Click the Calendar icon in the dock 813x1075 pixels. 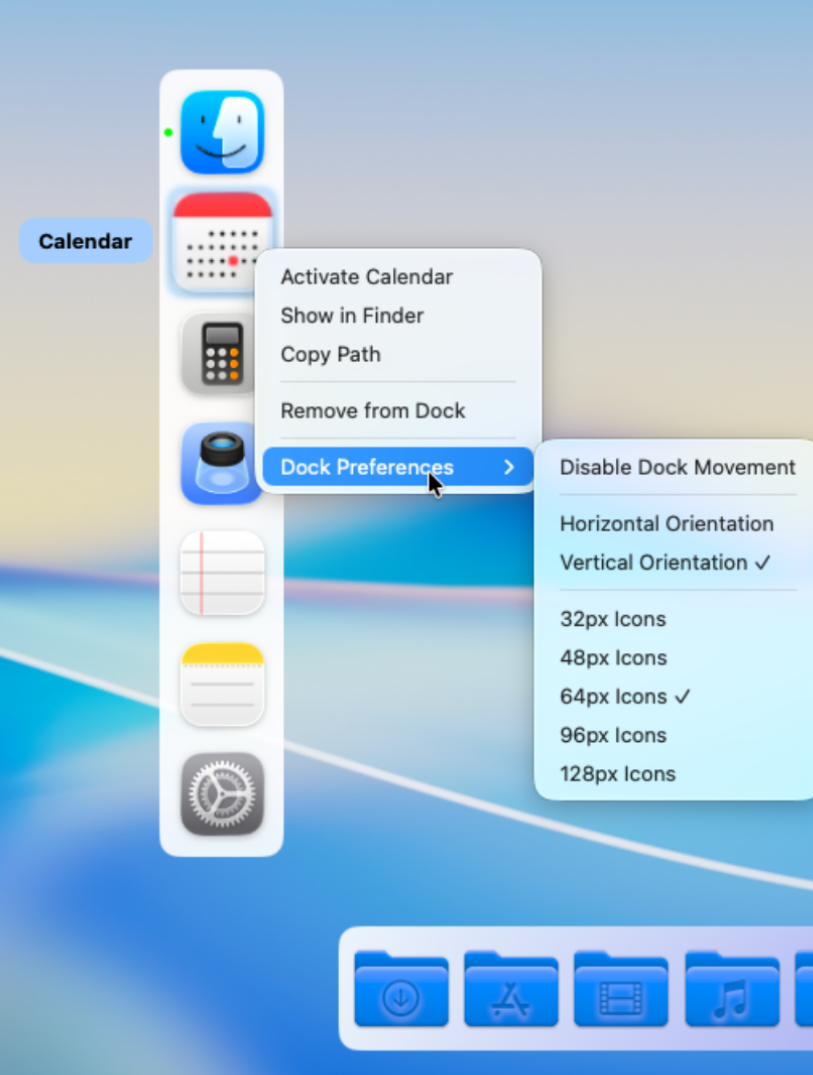tap(222, 241)
